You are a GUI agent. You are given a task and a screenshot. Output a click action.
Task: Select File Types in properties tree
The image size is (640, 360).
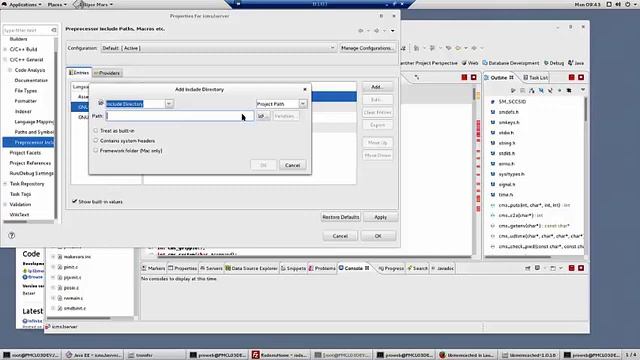[26, 91]
